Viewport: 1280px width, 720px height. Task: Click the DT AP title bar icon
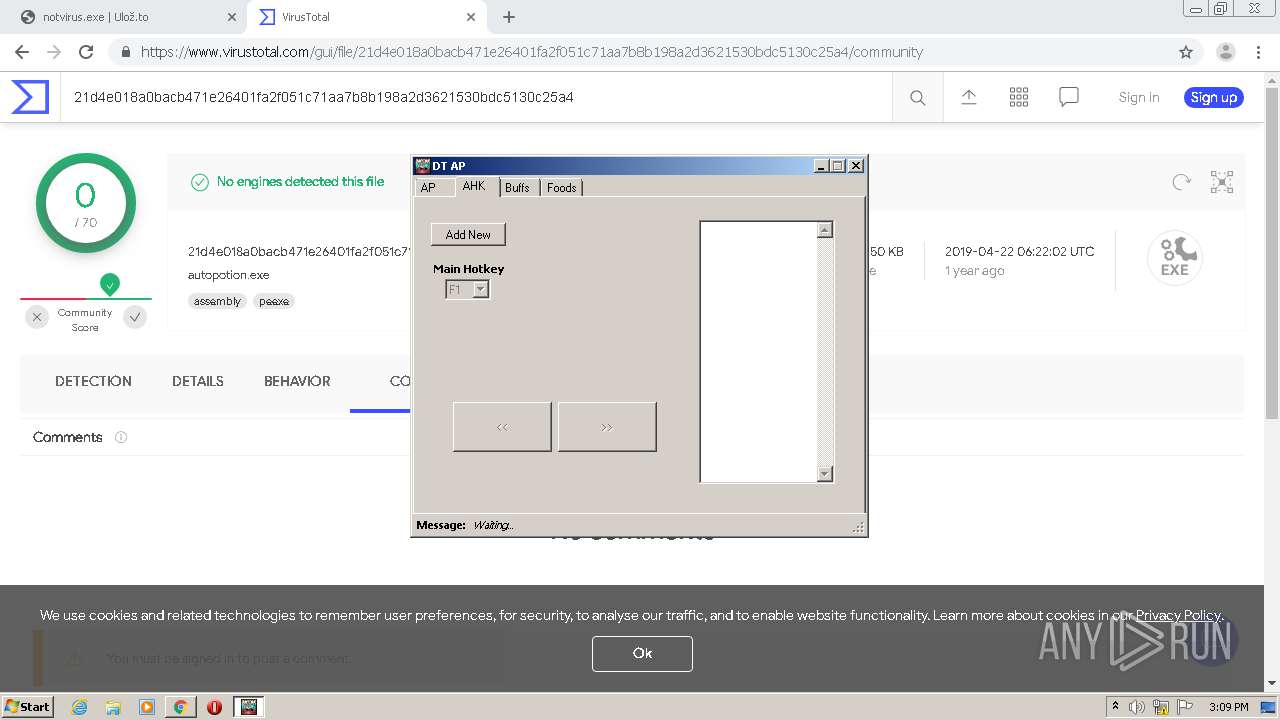click(423, 166)
